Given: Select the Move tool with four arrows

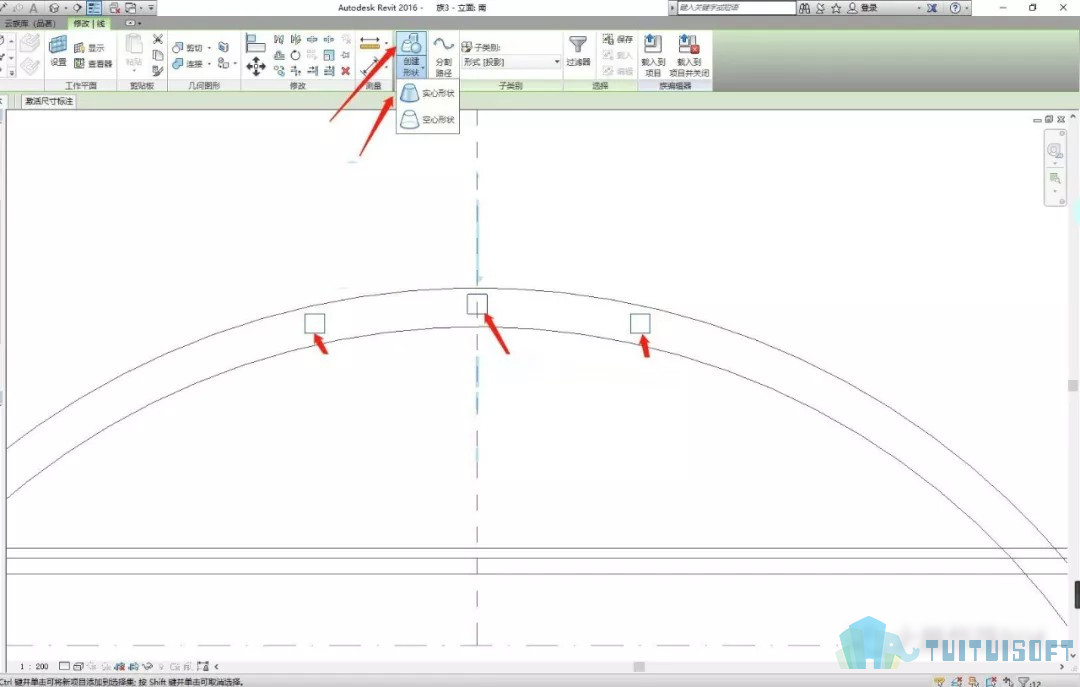Looking at the screenshot, I should (x=256, y=67).
